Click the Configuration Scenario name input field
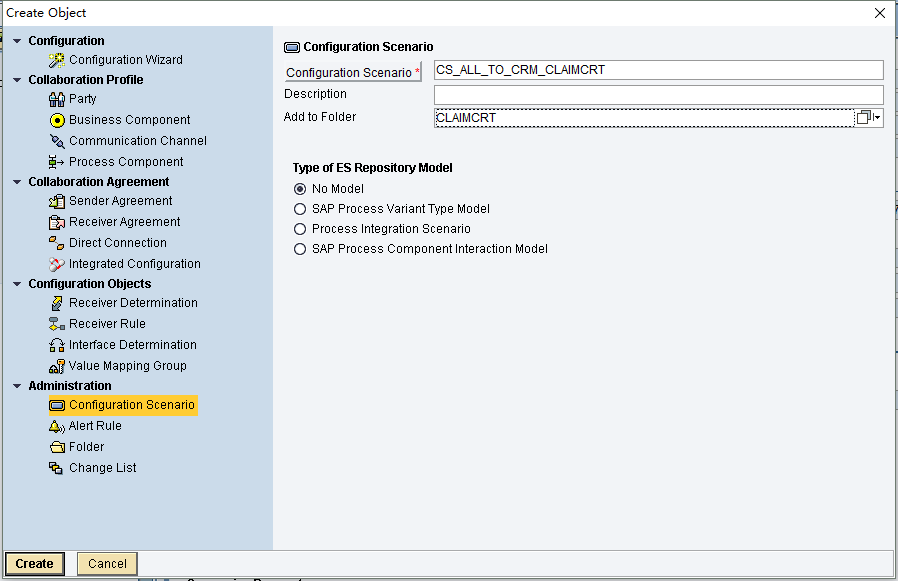Image resolution: width=898 pixels, height=581 pixels. pos(659,70)
